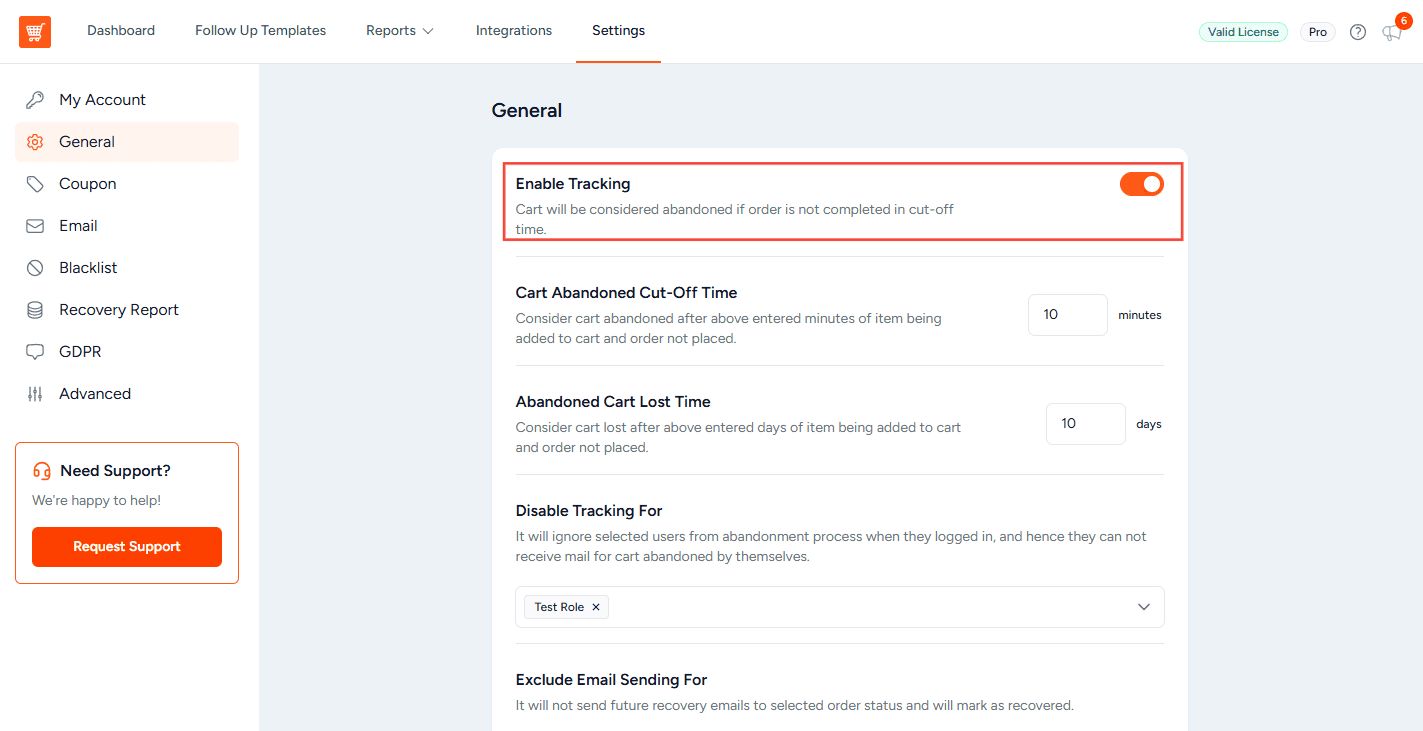
Task: Open Coupon settings section
Action: point(127,184)
